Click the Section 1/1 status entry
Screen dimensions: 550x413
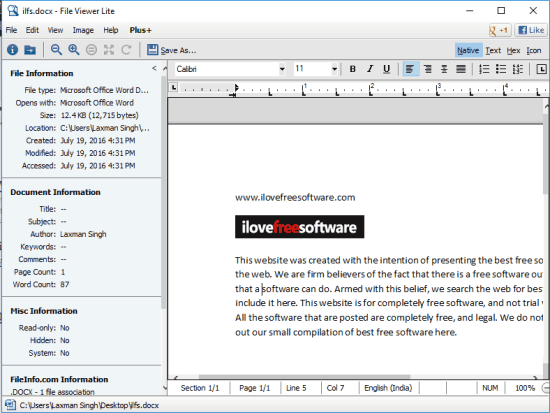[x=200, y=388]
